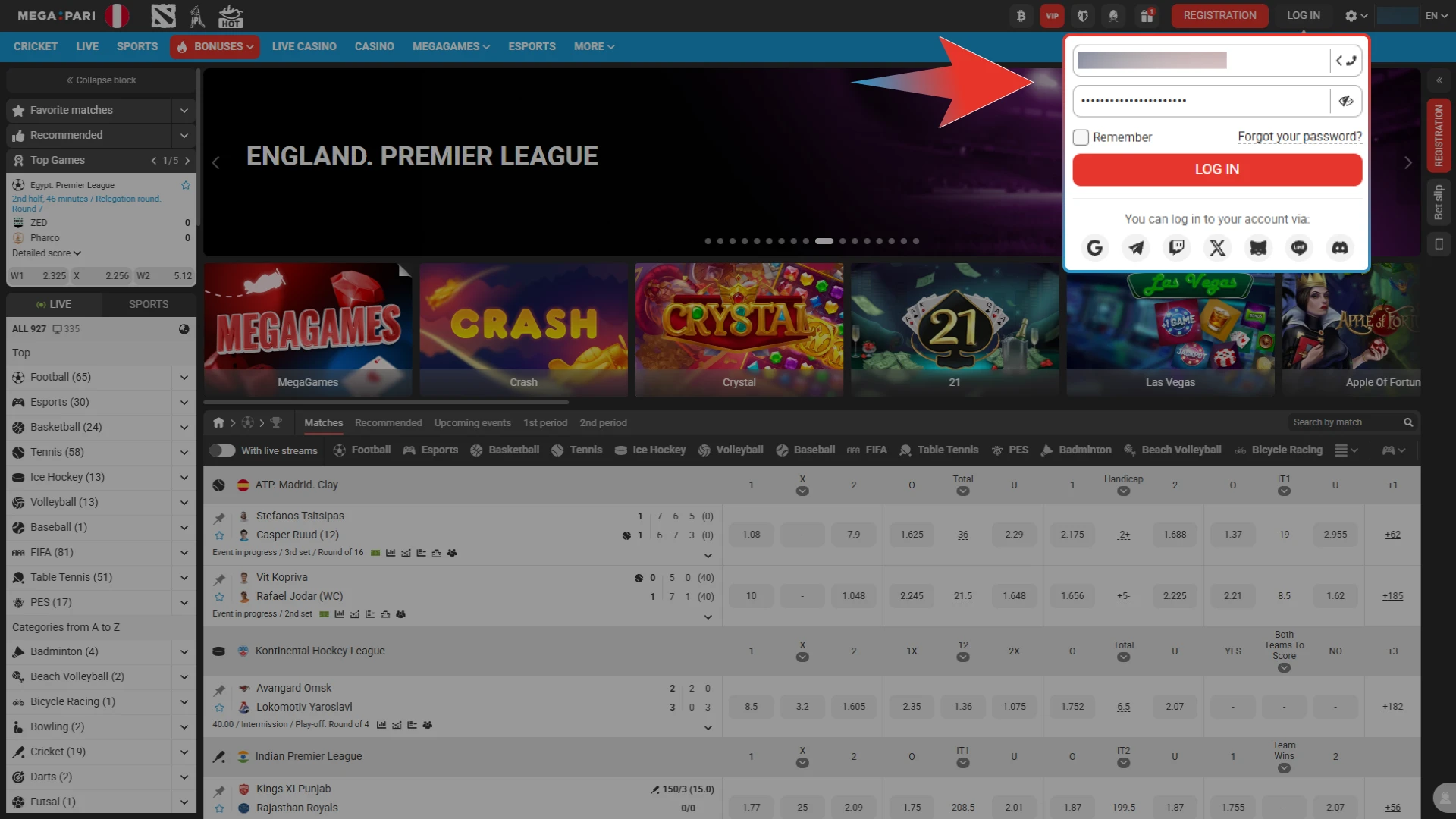Switch login method using the phone icon

[x=1346, y=61]
